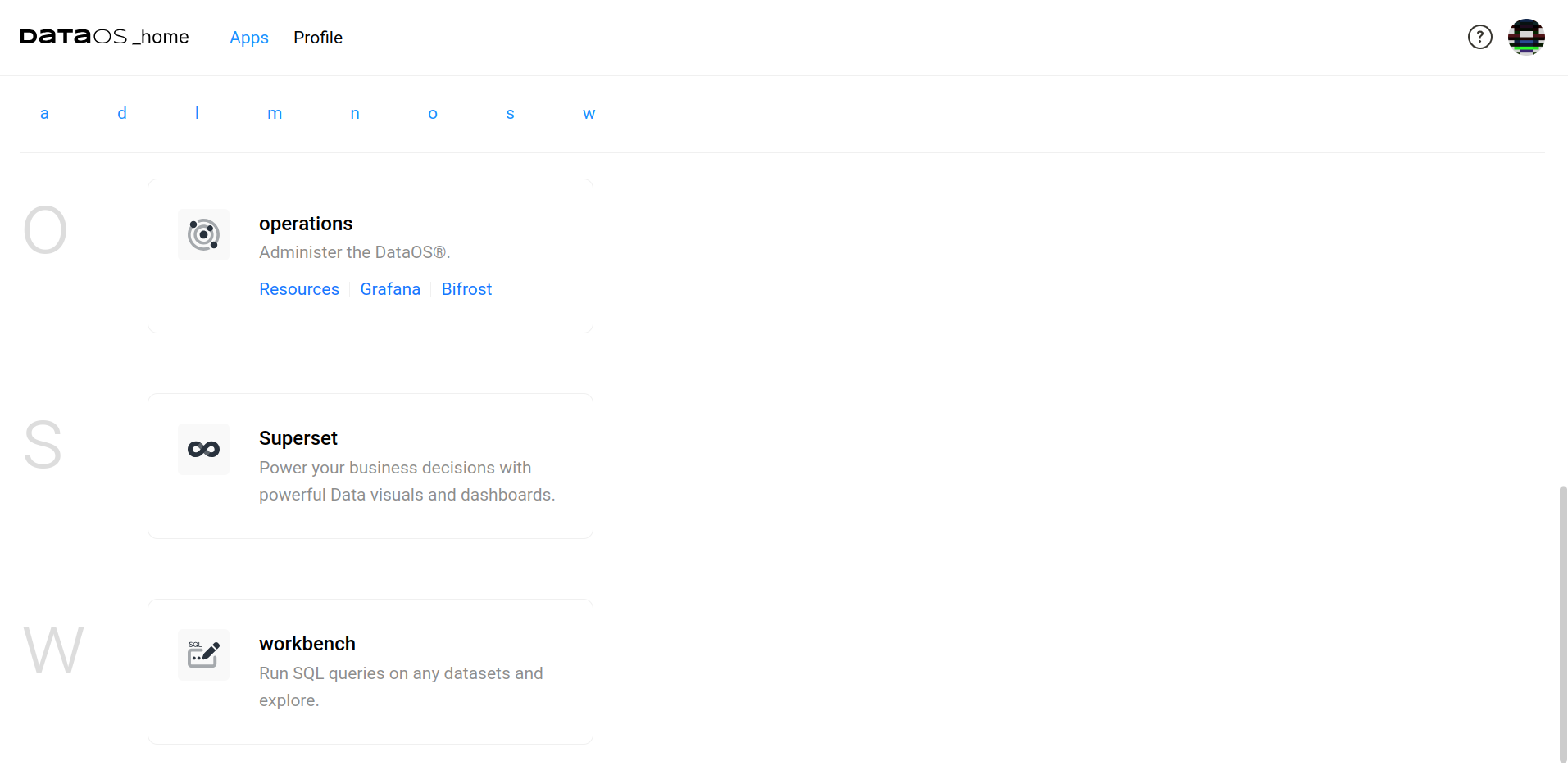
Task: Open the Superset app title
Action: point(298,438)
